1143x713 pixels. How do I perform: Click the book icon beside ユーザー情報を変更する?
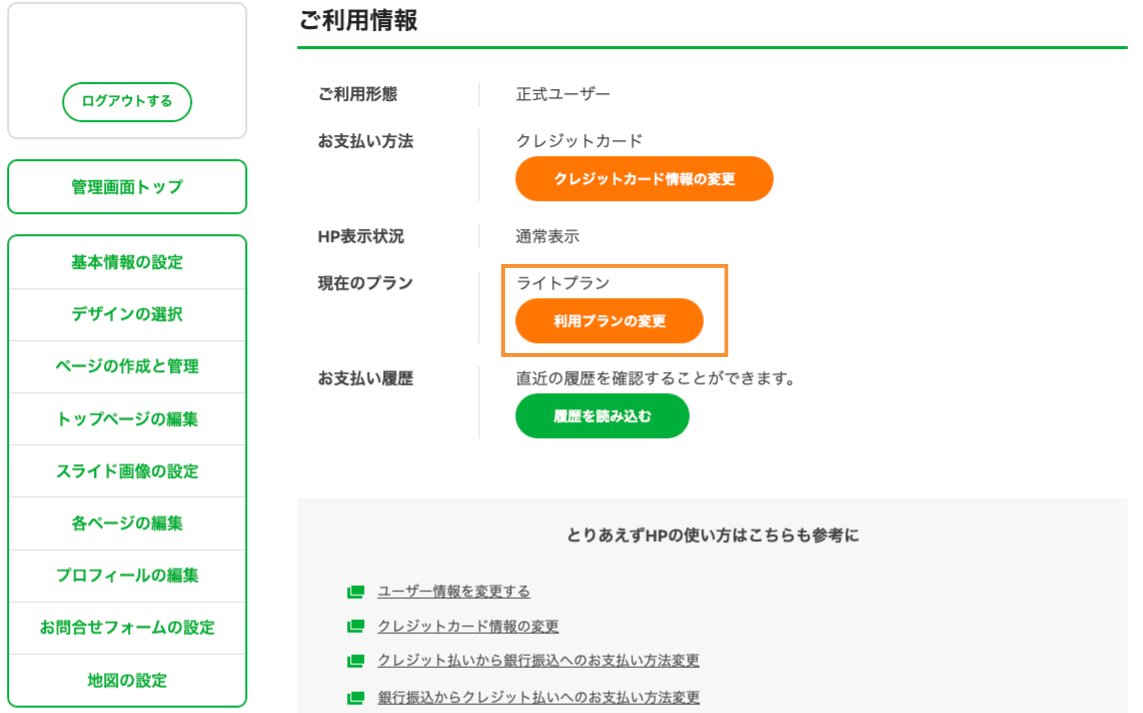353,592
